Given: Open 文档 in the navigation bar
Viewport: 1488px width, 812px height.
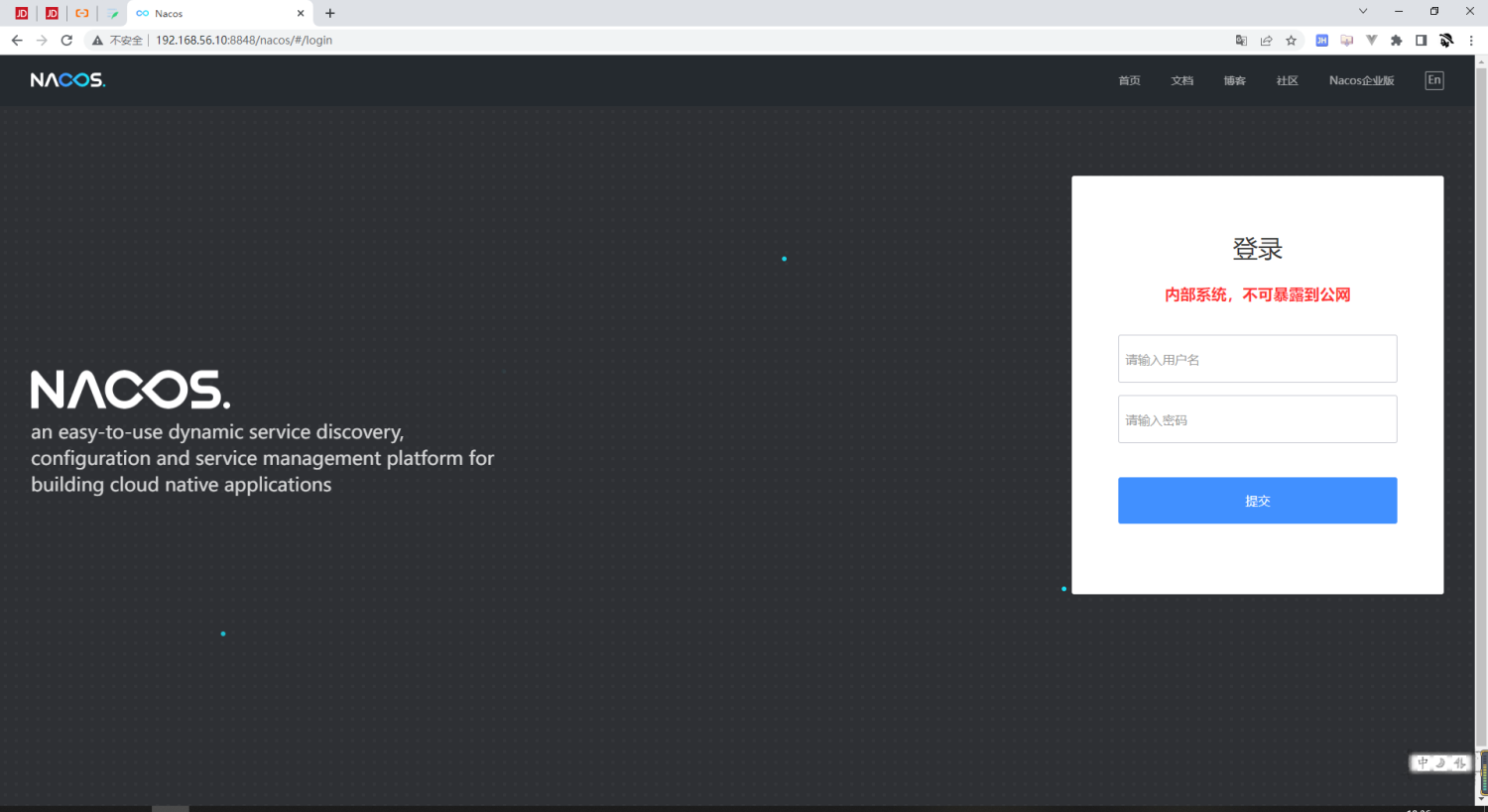Looking at the screenshot, I should click(1182, 80).
